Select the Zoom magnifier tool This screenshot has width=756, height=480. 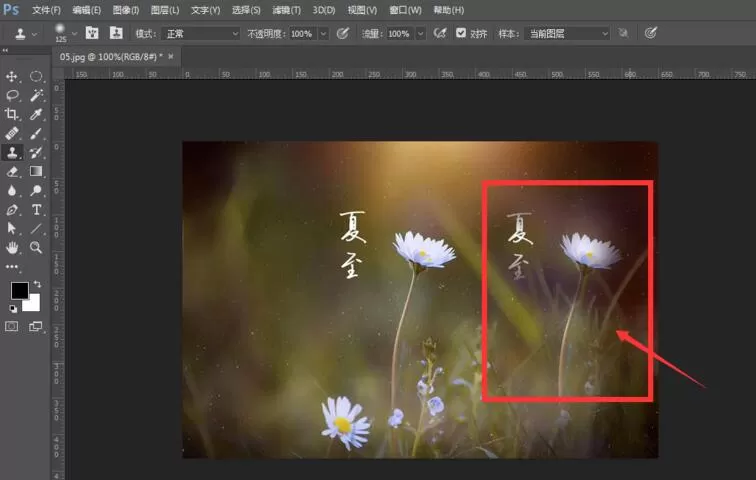click(x=36, y=248)
